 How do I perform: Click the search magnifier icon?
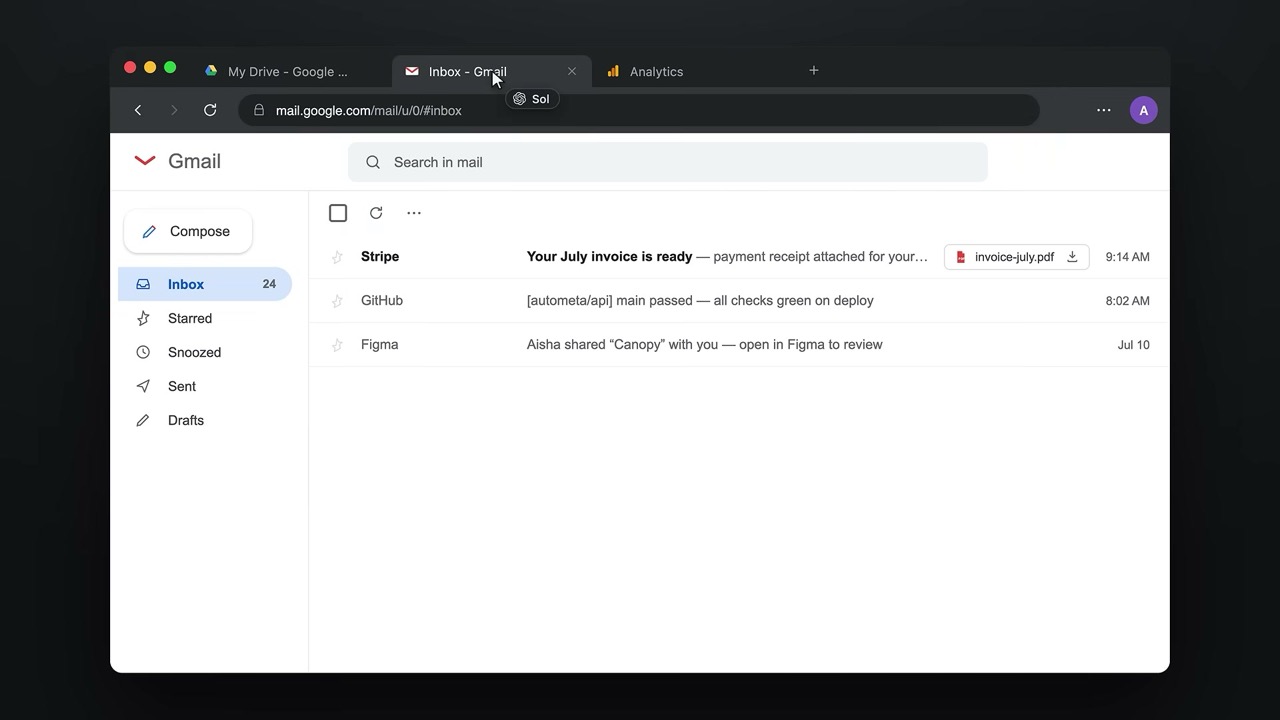click(x=373, y=162)
